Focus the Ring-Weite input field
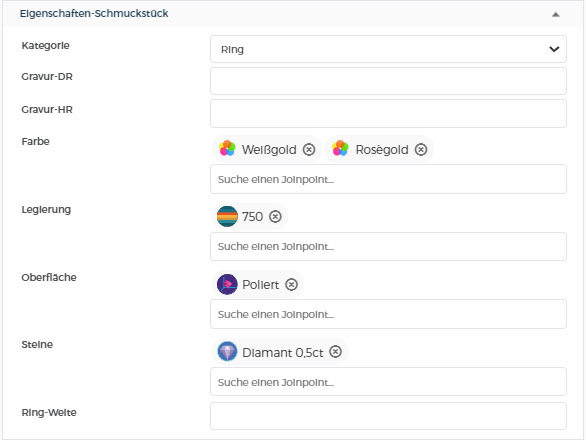This screenshot has width=586, height=440. click(x=388, y=416)
